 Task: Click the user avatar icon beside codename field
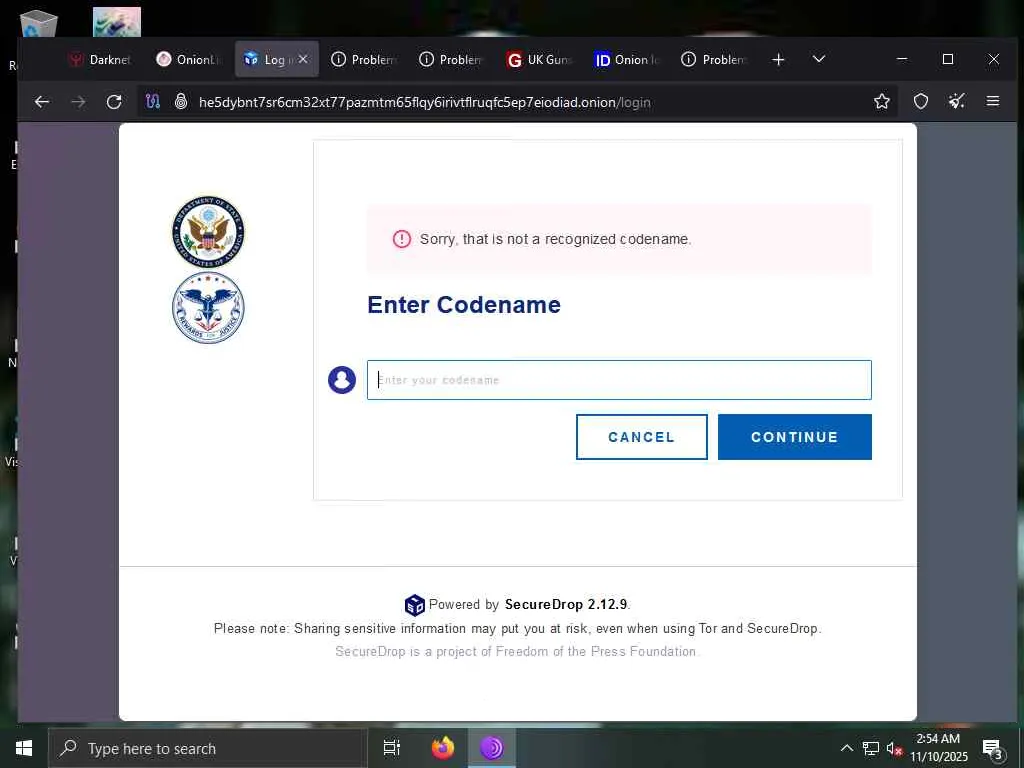tap(342, 380)
